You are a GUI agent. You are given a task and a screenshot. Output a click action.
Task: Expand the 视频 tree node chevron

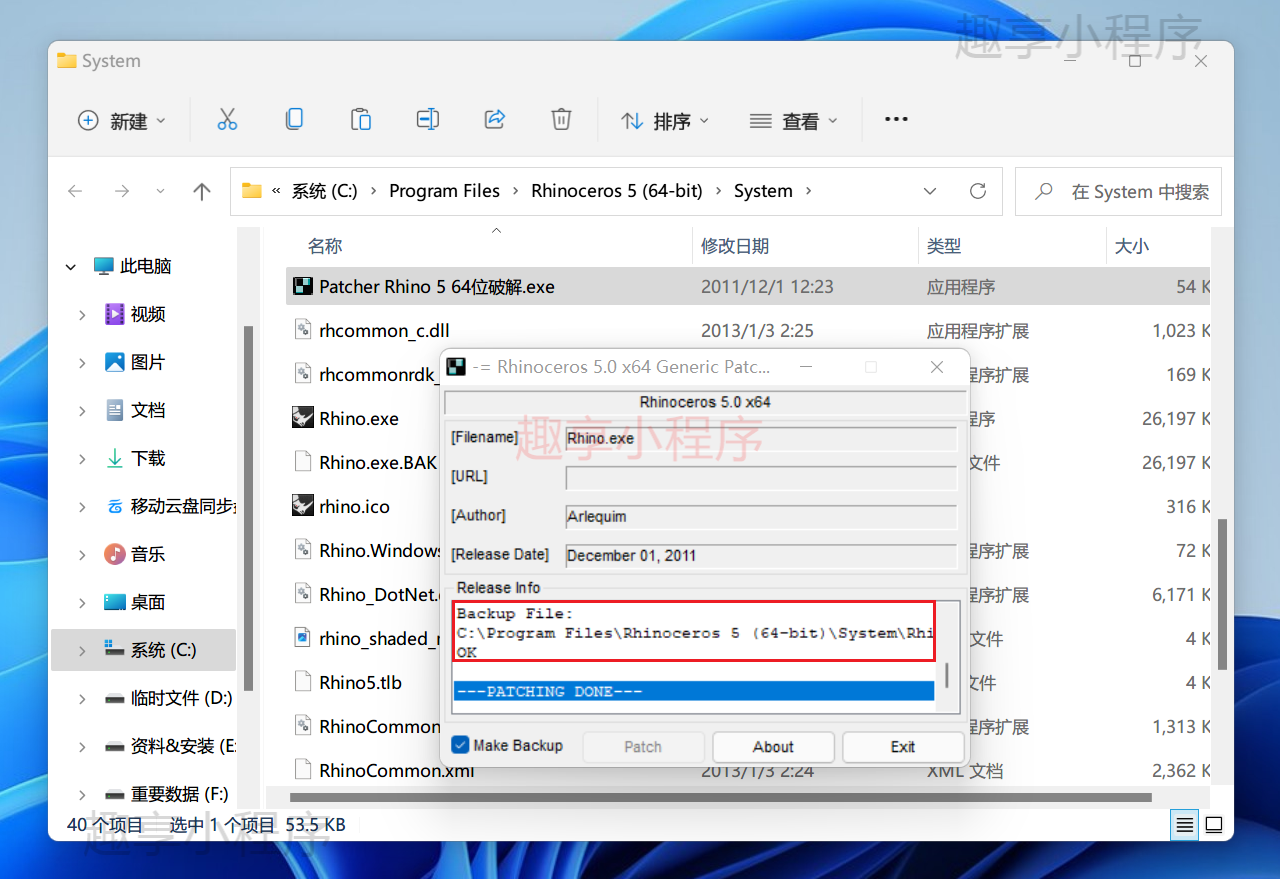tap(82, 315)
